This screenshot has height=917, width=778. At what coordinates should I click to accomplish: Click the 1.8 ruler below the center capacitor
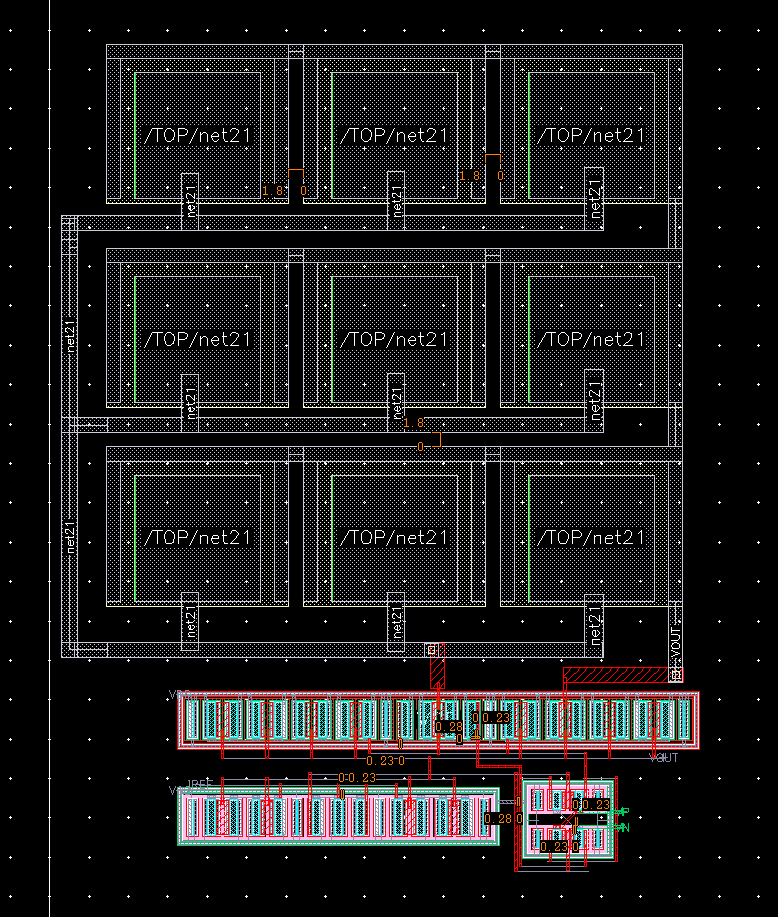[x=414, y=422]
